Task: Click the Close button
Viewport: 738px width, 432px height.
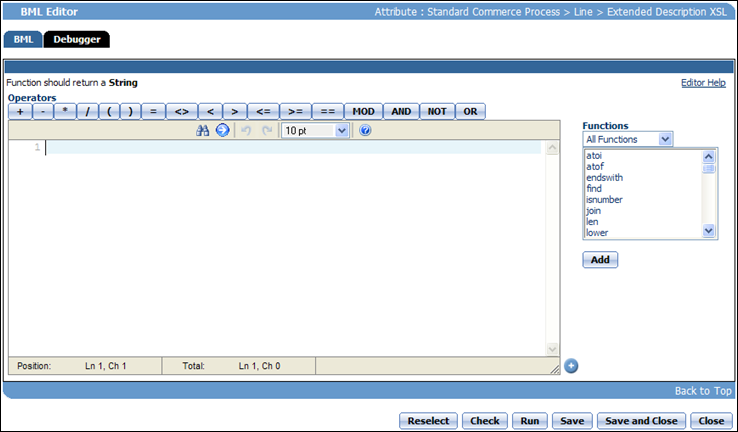Action: coord(711,421)
